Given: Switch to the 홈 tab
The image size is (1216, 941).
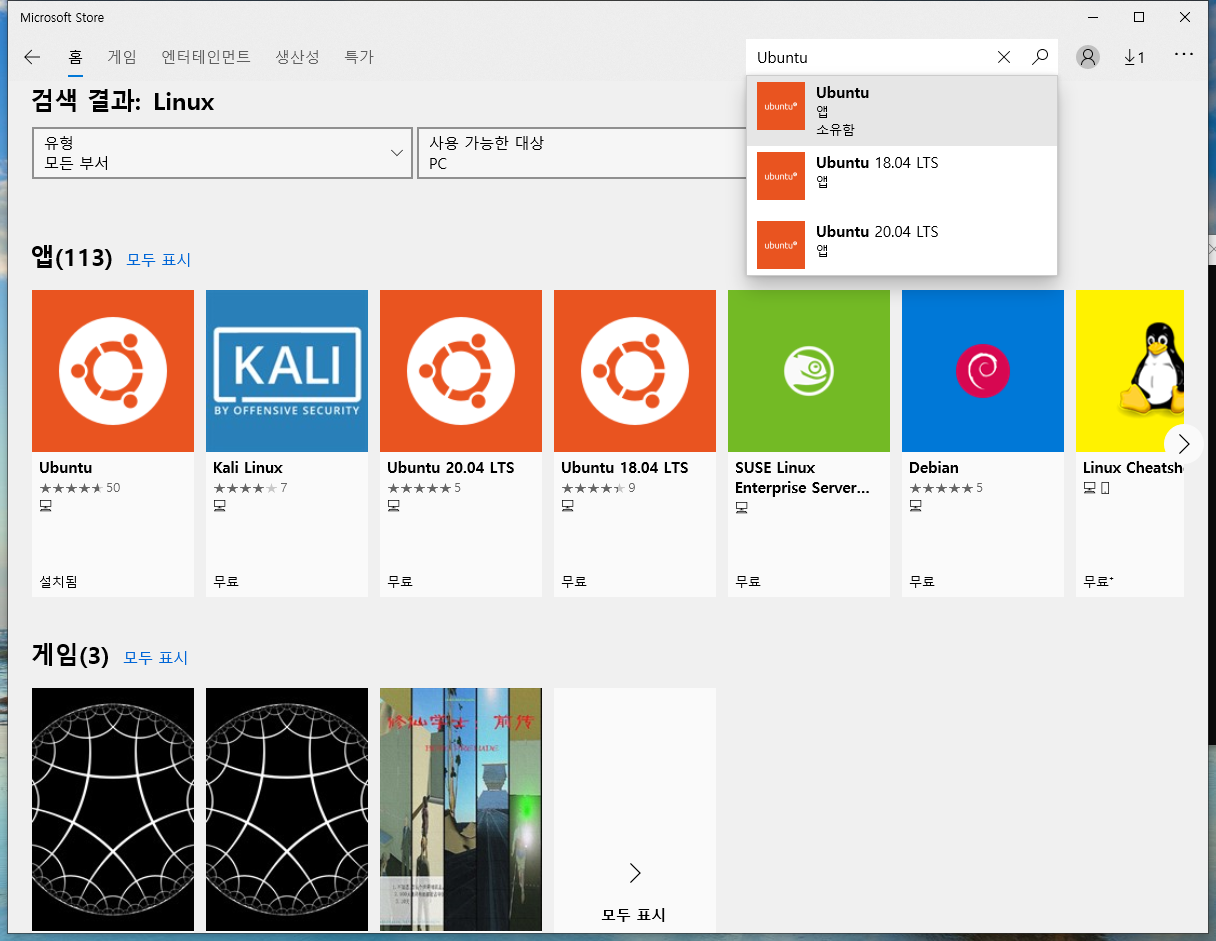Looking at the screenshot, I should (x=75, y=57).
